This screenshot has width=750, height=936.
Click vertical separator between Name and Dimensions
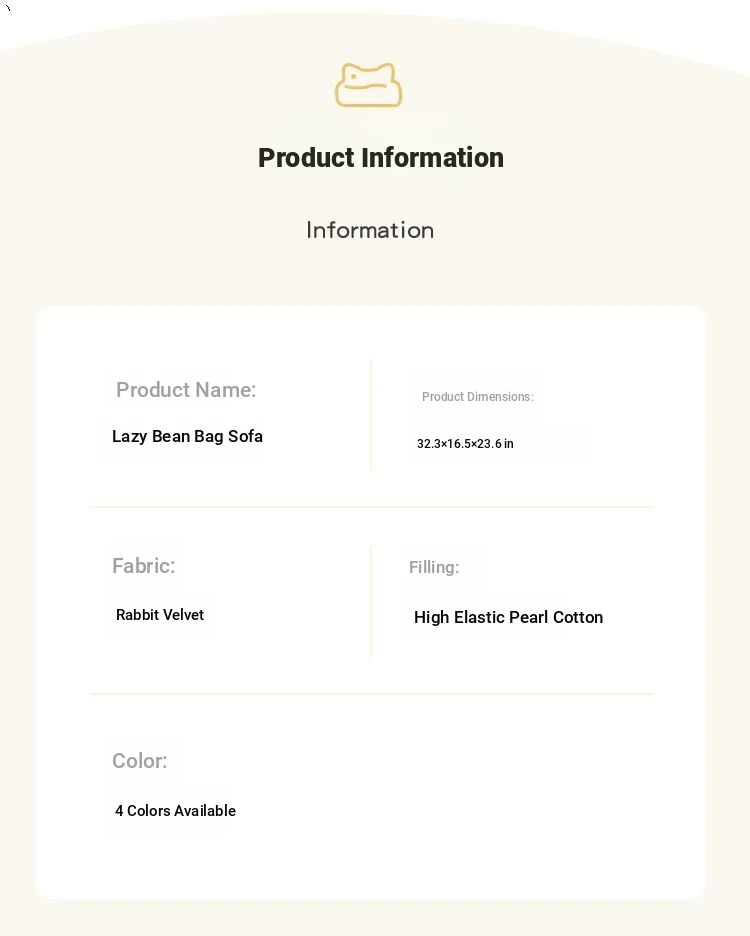pos(371,414)
